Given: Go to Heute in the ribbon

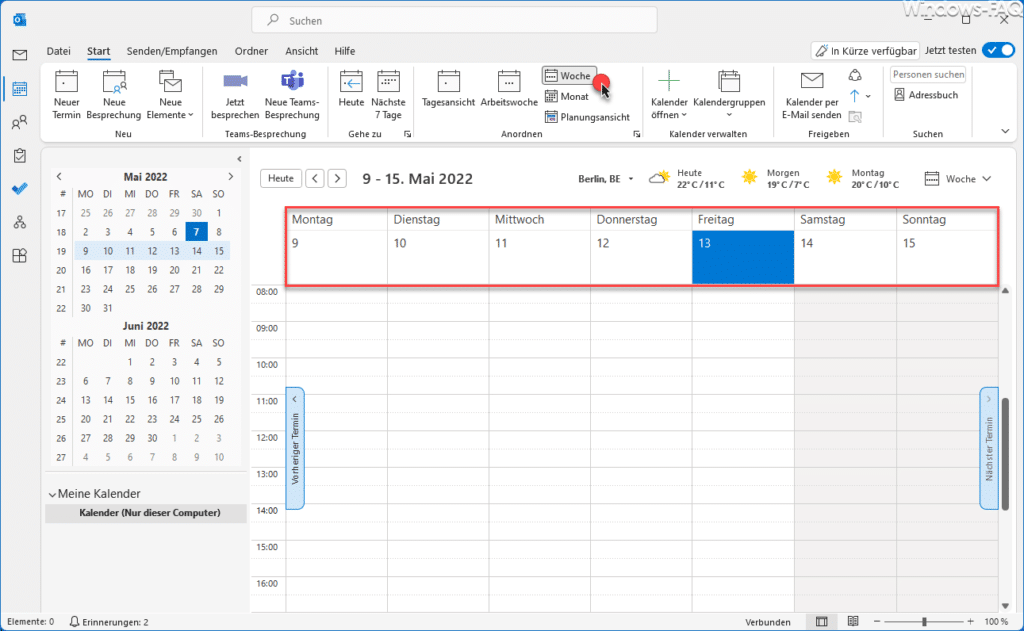Looking at the screenshot, I should pos(351,89).
